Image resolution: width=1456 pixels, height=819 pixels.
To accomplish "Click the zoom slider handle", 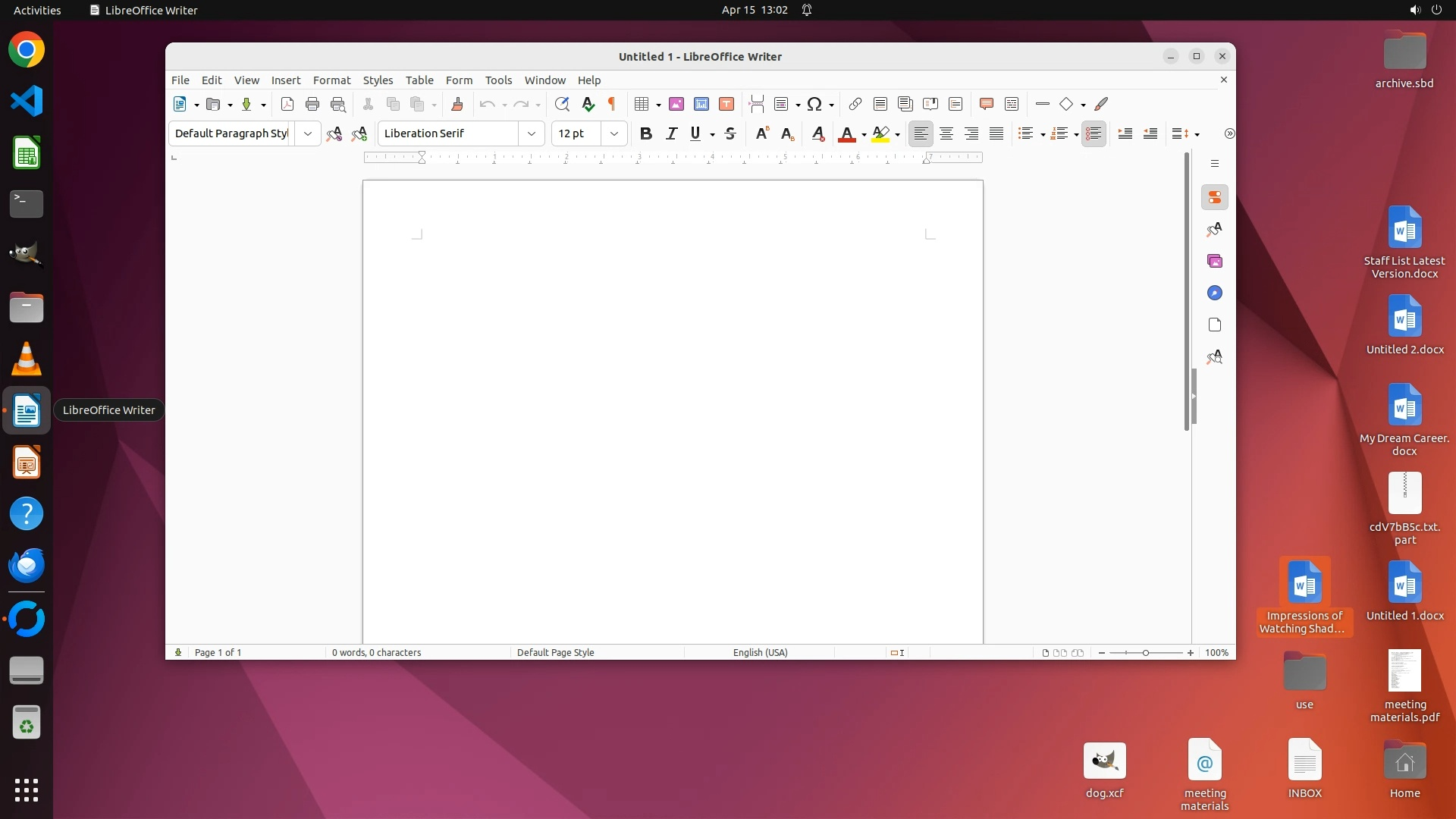I will (x=1146, y=652).
